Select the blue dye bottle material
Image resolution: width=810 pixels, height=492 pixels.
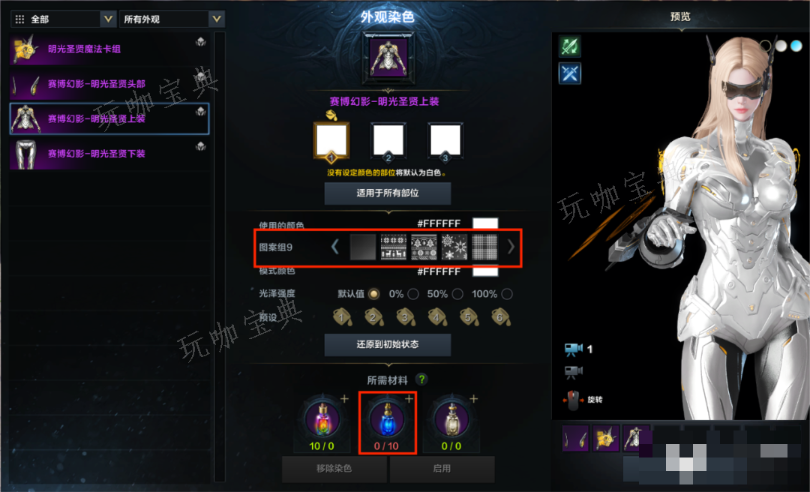click(387, 419)
